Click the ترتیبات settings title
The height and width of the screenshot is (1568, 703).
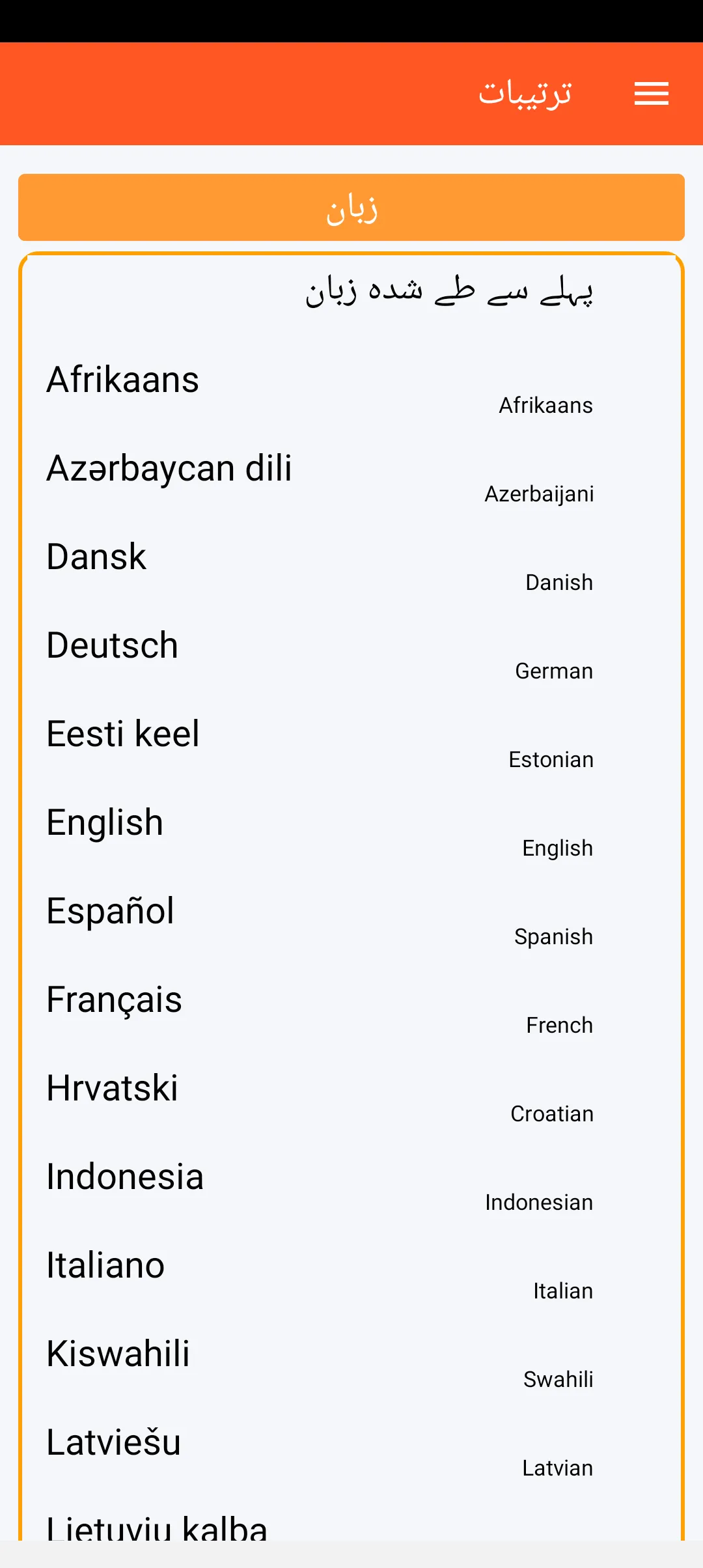525,94
